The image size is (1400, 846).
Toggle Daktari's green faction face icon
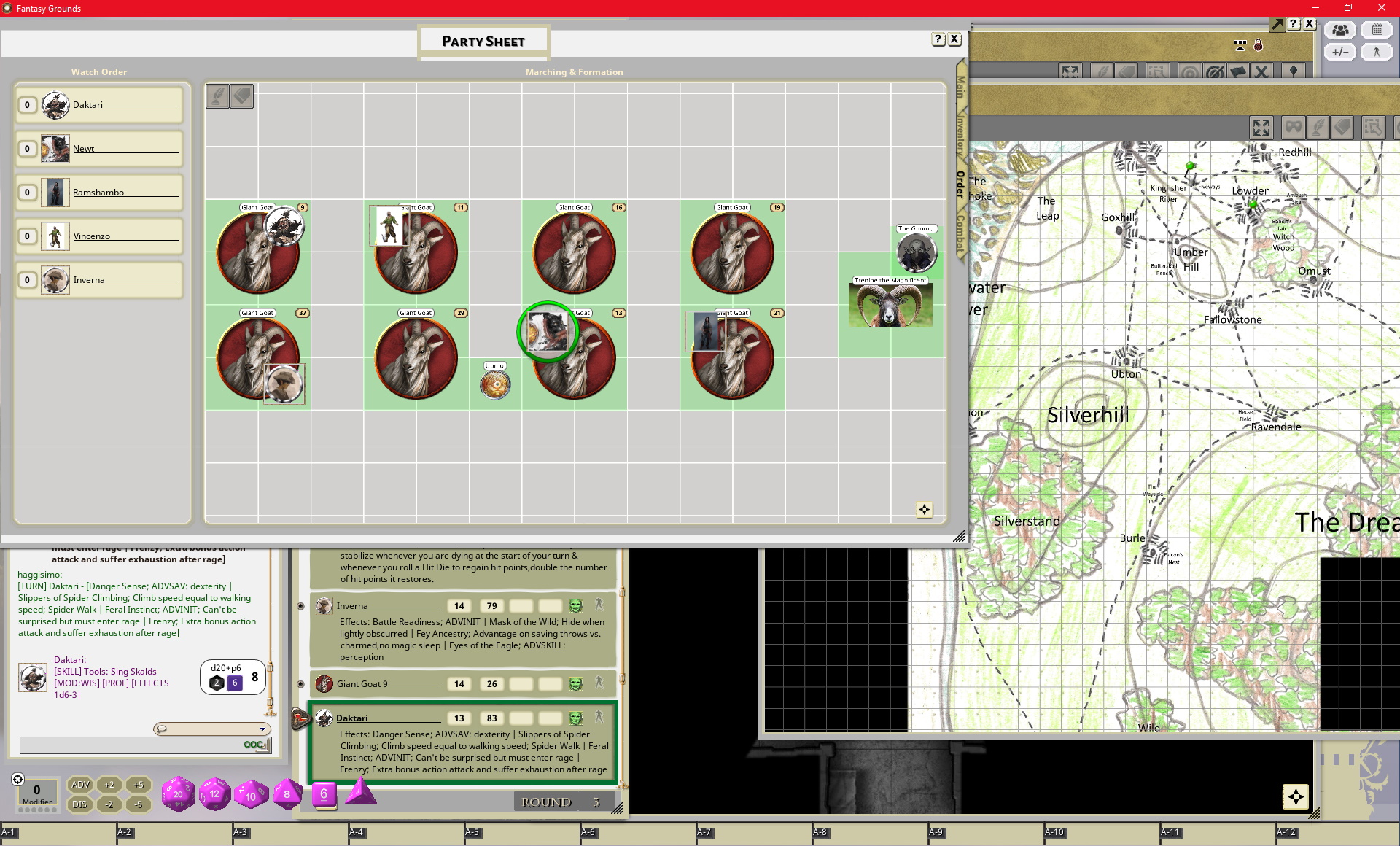pyautogui.click(x=575, y=718)
